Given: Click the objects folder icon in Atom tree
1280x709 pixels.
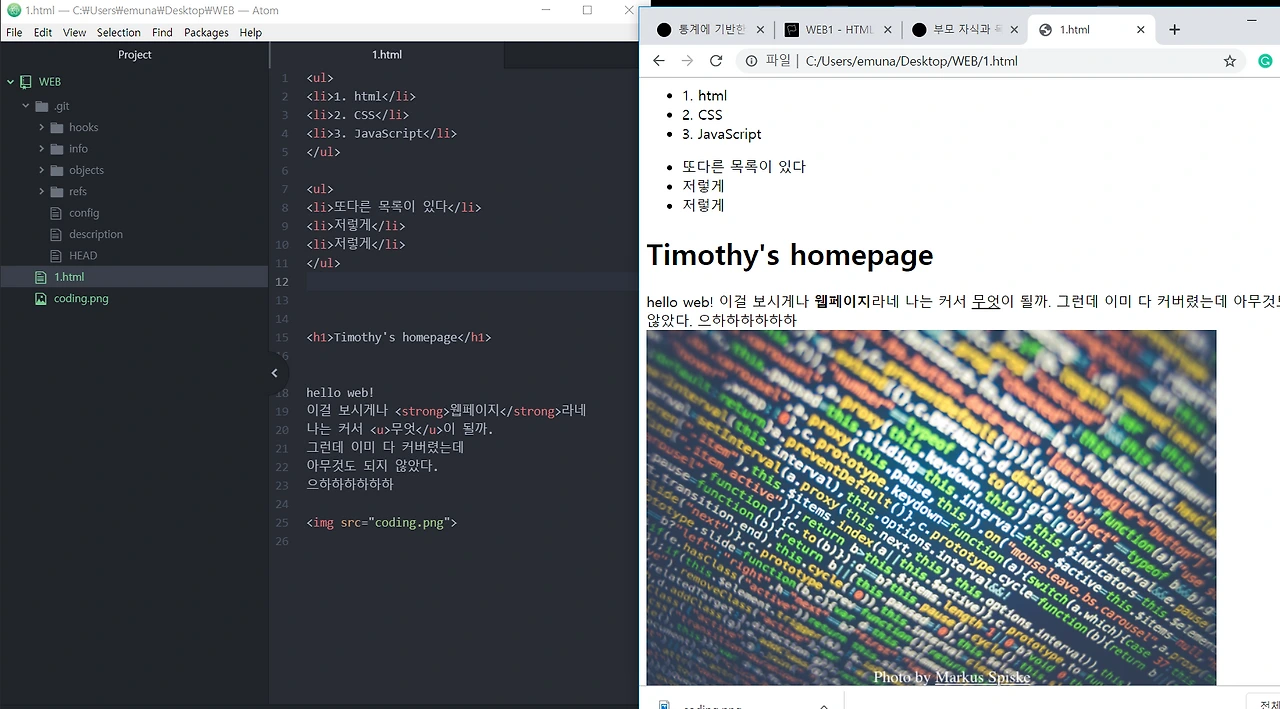Looking at the screenshot, I should point(56,170).
